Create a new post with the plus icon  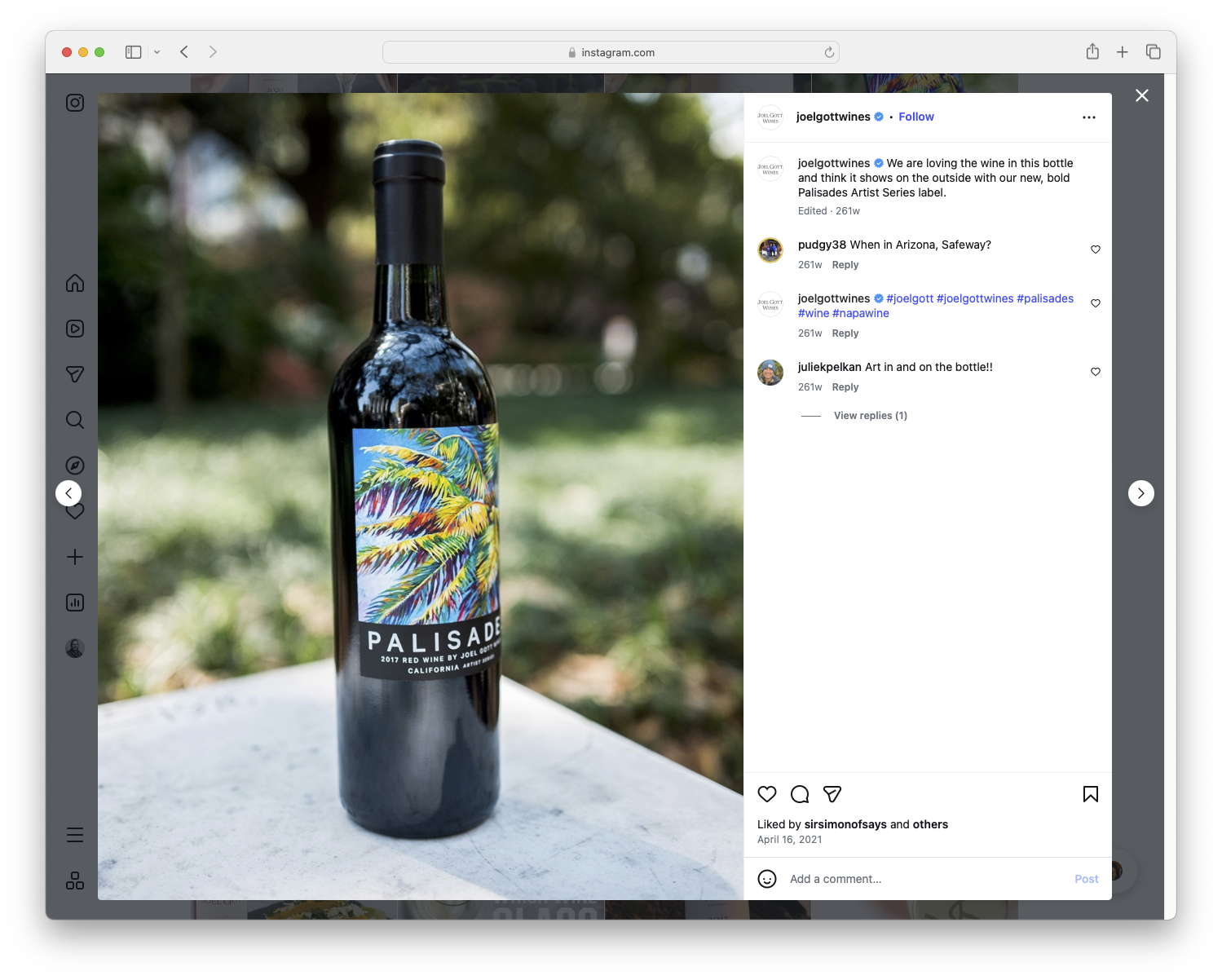[x=74, y=556]
